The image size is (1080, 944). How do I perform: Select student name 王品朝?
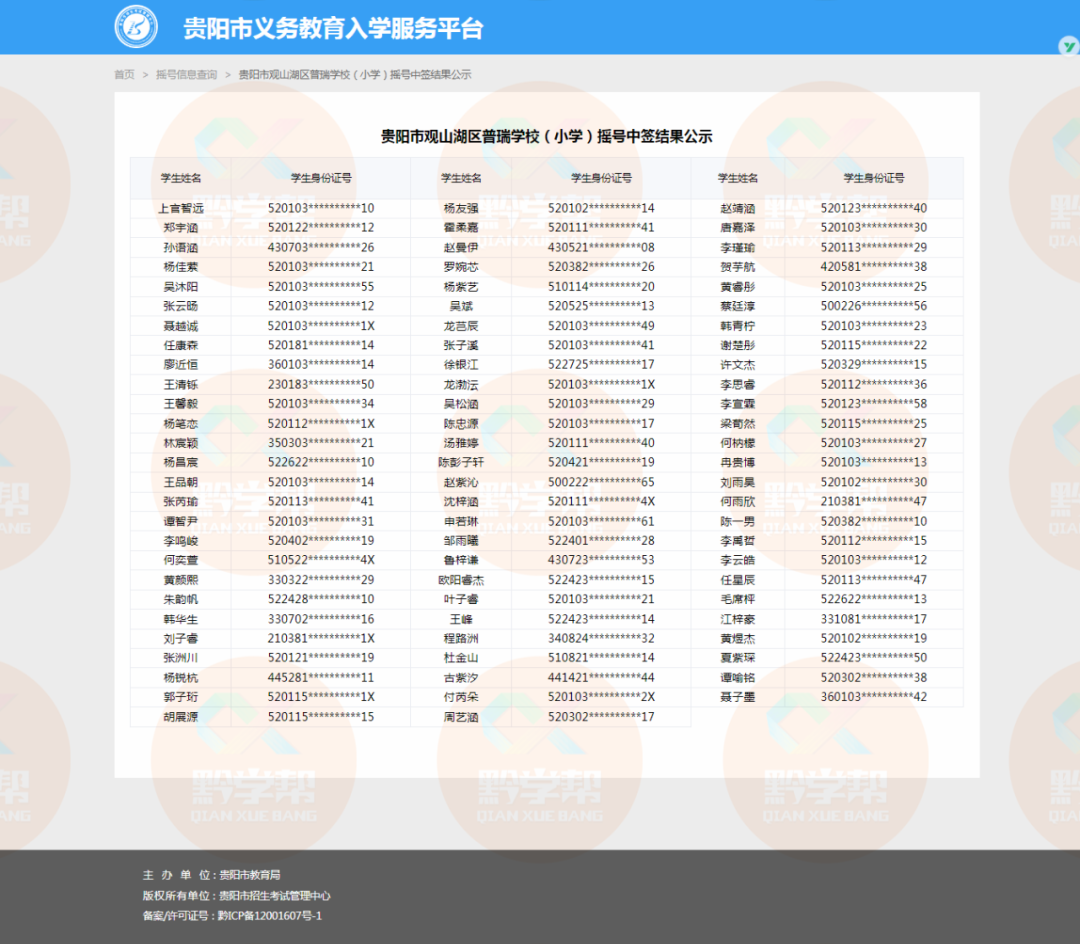[x=181, y=482]
